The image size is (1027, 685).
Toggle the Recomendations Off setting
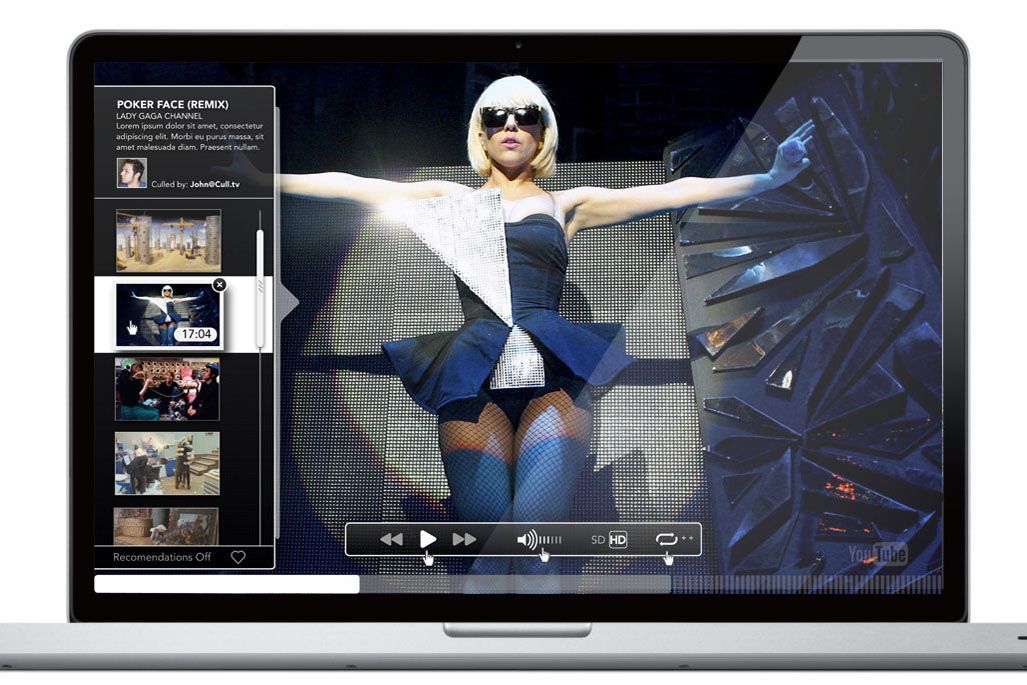click(x=162, y=557)
